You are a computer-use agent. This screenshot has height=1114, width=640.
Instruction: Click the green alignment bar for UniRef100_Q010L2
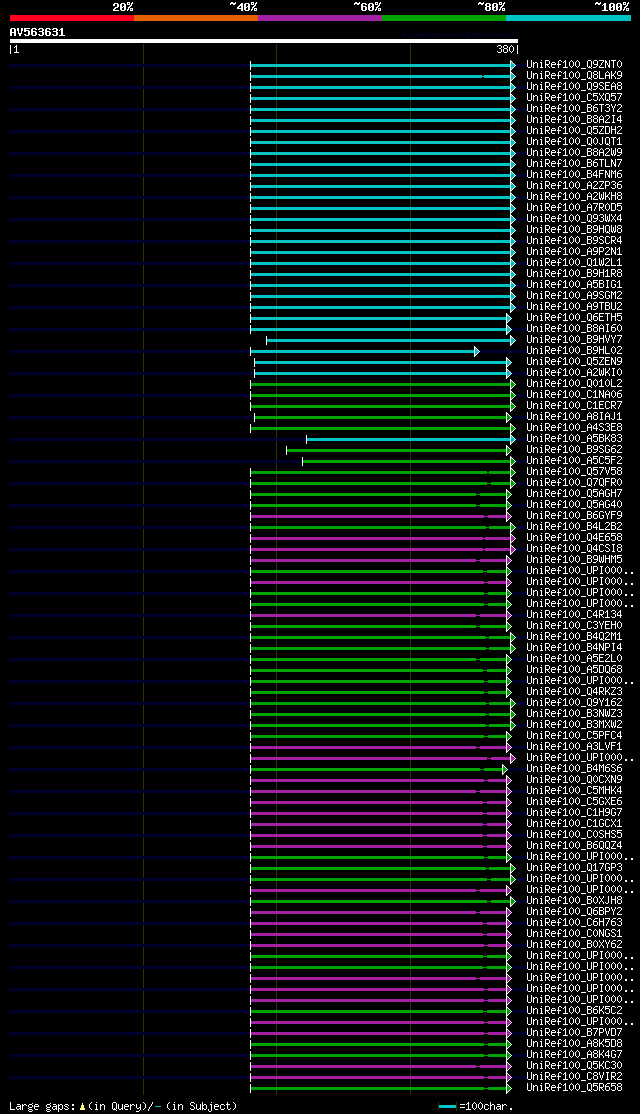point(382,384)
